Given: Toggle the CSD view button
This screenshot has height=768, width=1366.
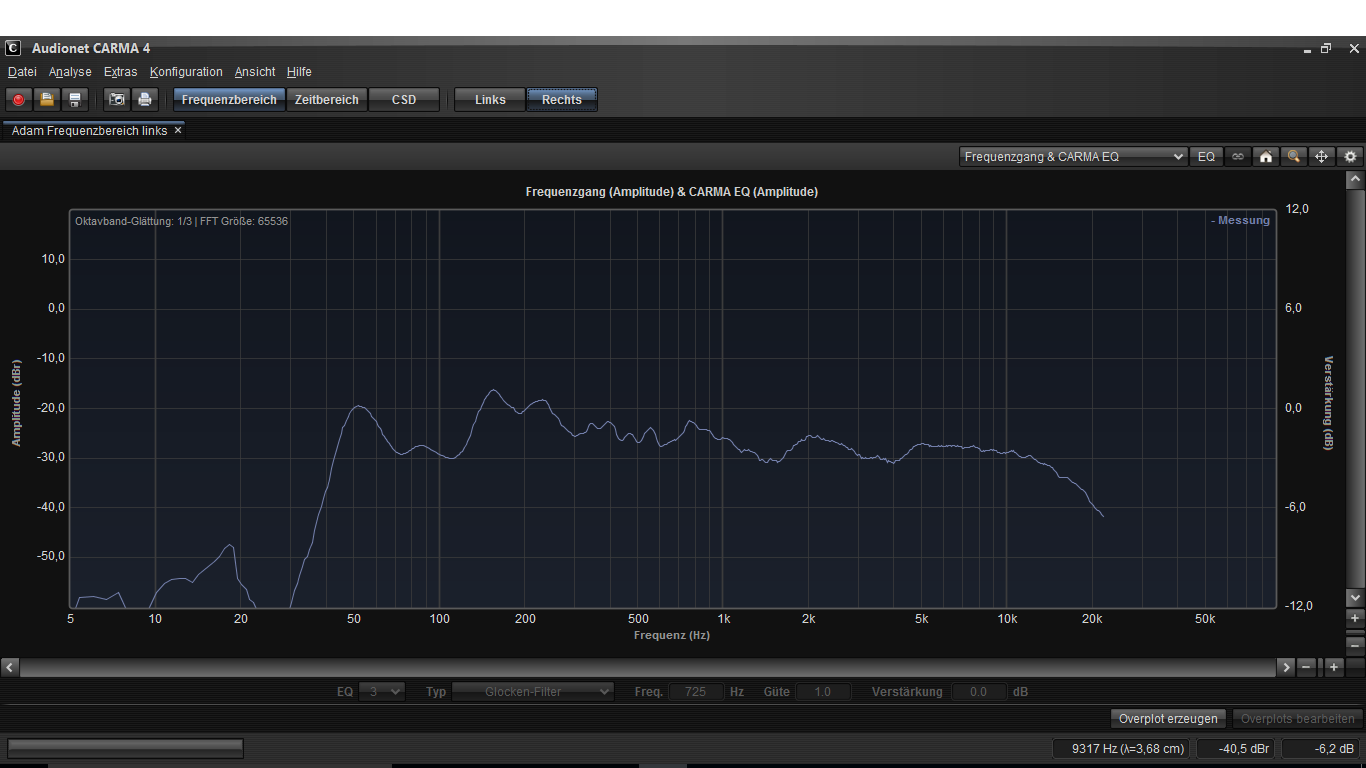Looking at the screenshot, I should point(404,99).
